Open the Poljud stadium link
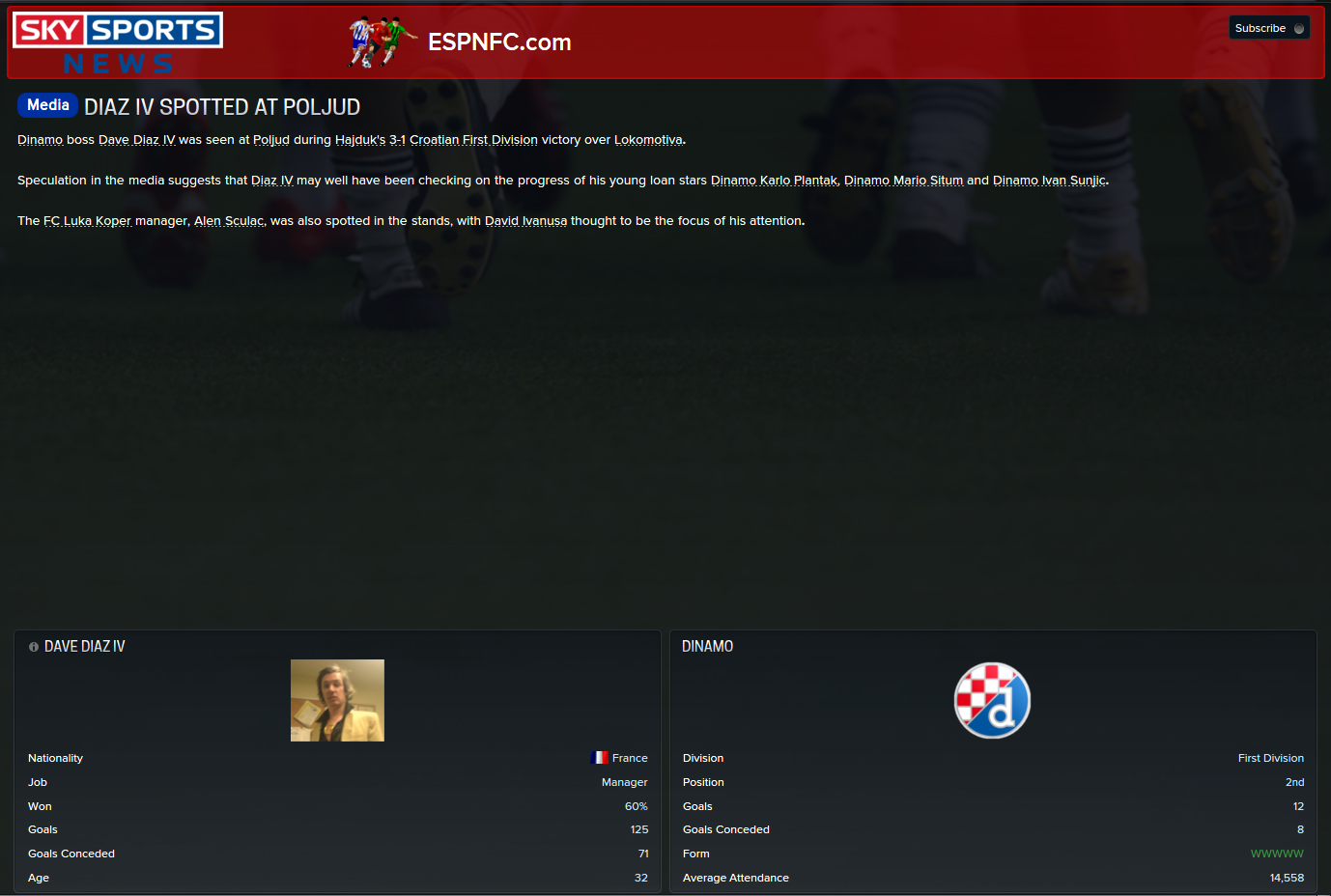Image resolution: width=1331 pixels, height=896 pixels. (x=271, y=140)
